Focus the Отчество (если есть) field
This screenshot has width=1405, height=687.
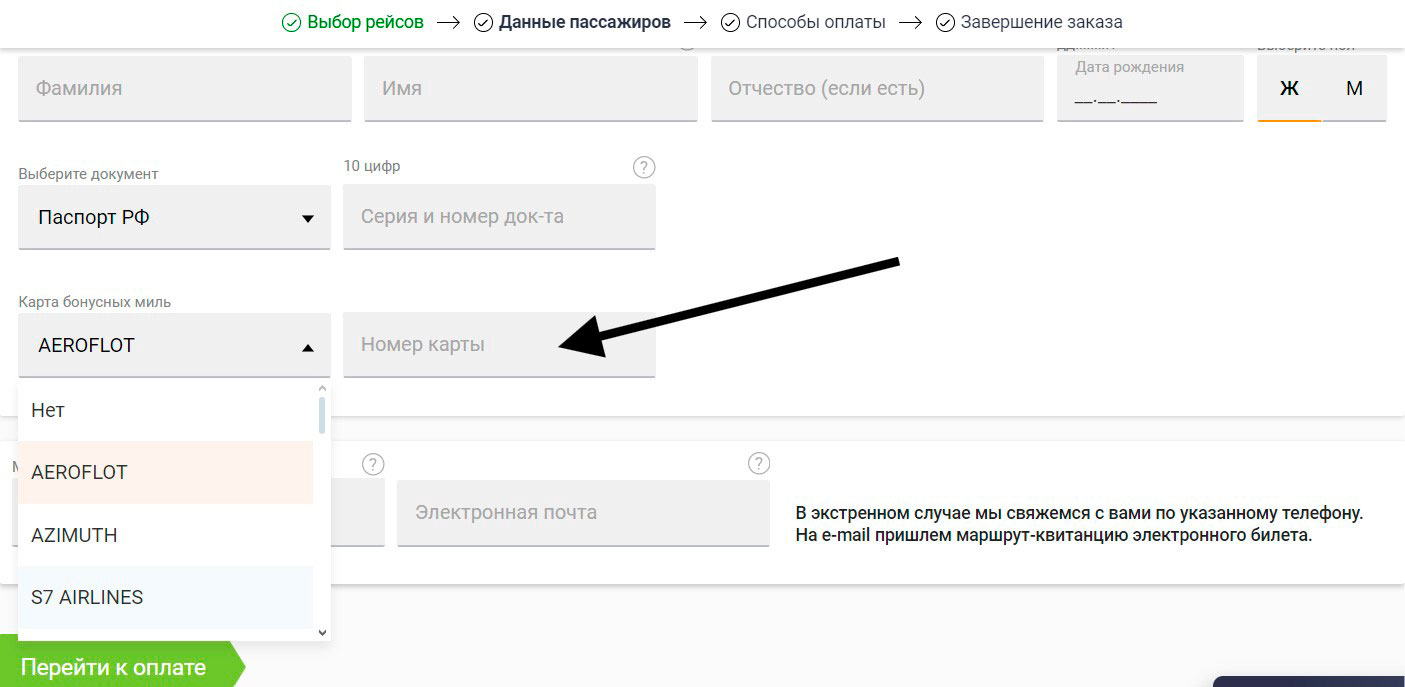(x=877, y=88)
